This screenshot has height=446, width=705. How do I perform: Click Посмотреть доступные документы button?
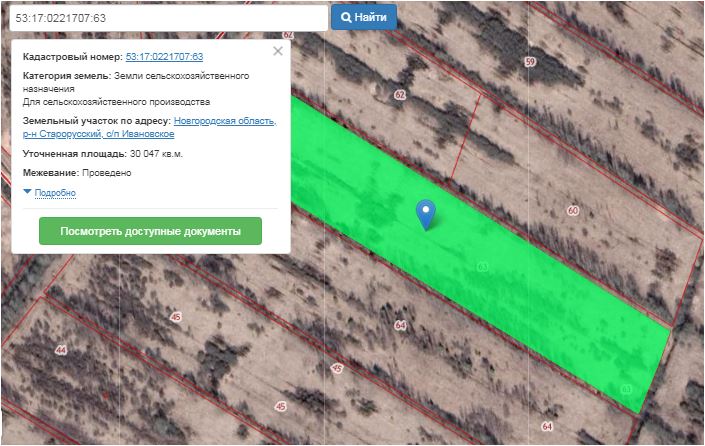click(150, 231)
